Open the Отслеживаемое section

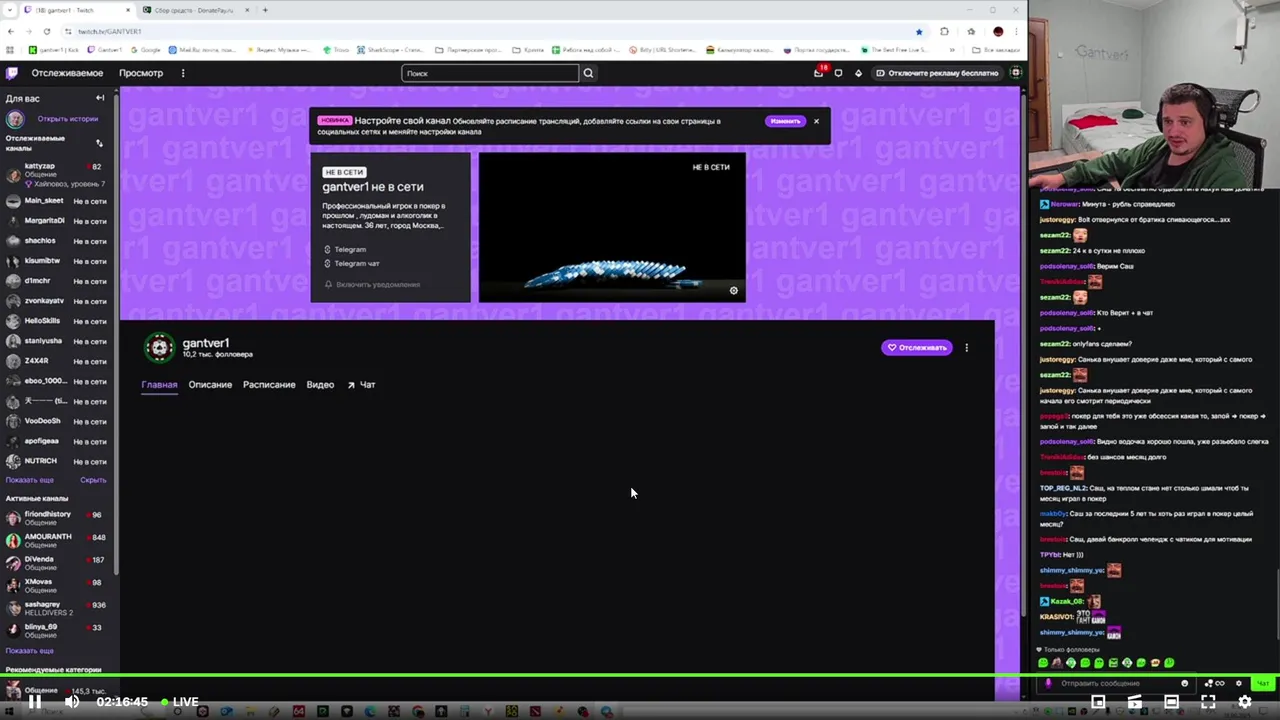point(67,73)
